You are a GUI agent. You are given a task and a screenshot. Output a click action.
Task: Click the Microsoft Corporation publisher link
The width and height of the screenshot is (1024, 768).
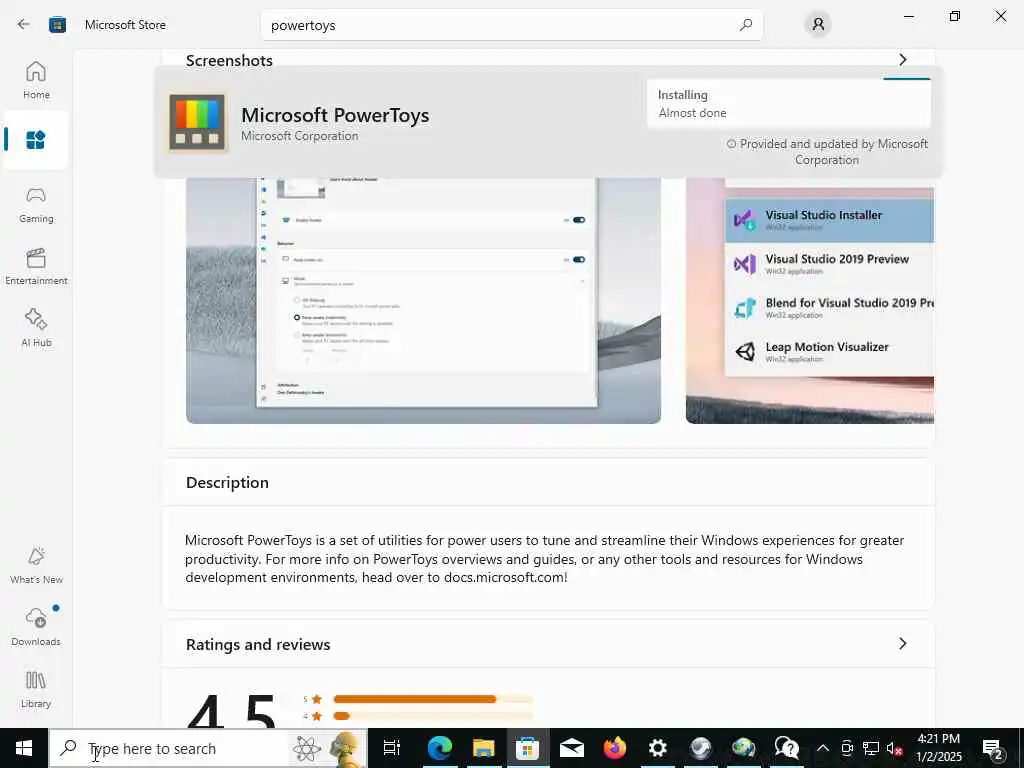pyautogui.click(x=300, y=136)
